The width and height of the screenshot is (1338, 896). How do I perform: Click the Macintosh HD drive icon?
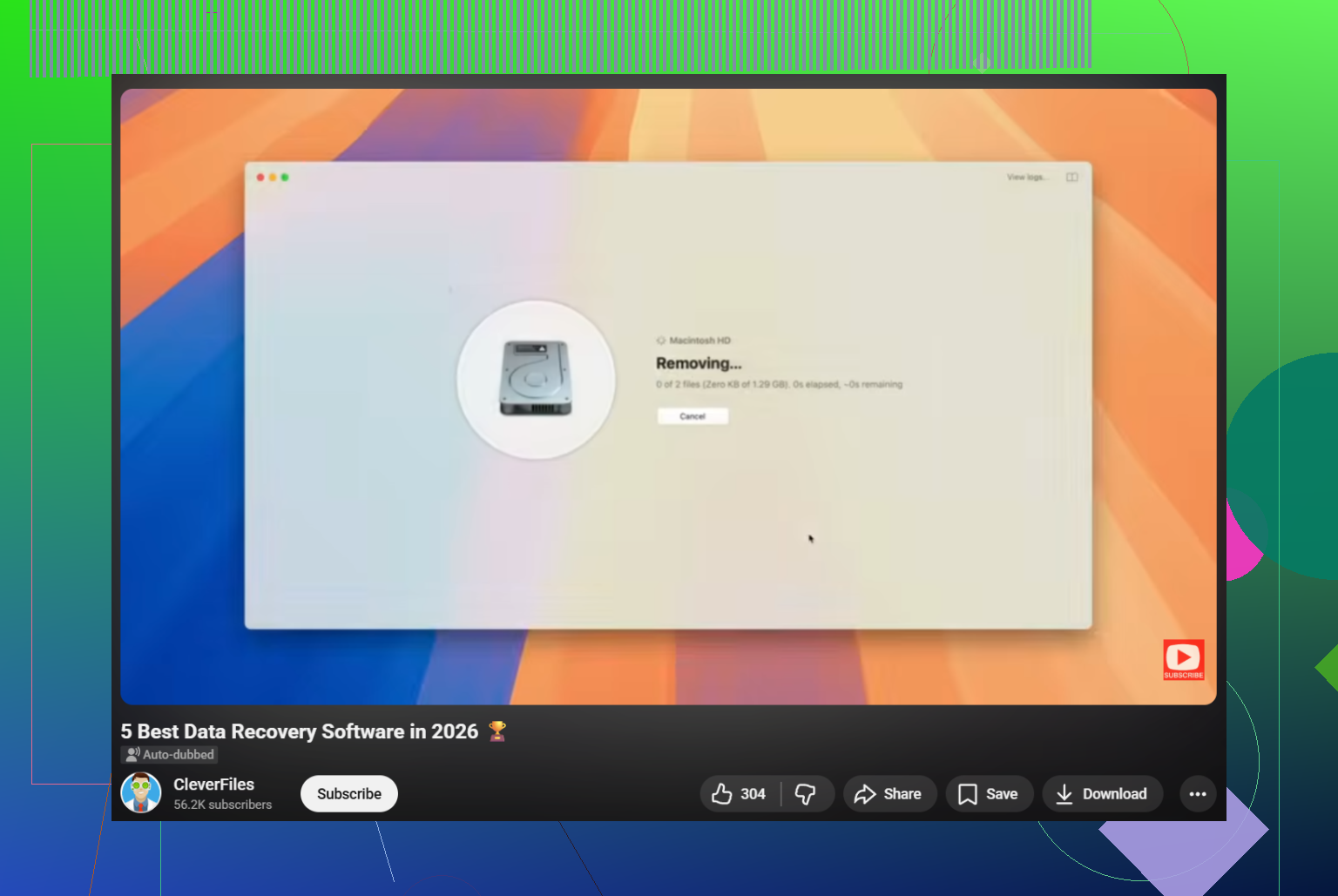pyautogui.click(x=536, y=379)
